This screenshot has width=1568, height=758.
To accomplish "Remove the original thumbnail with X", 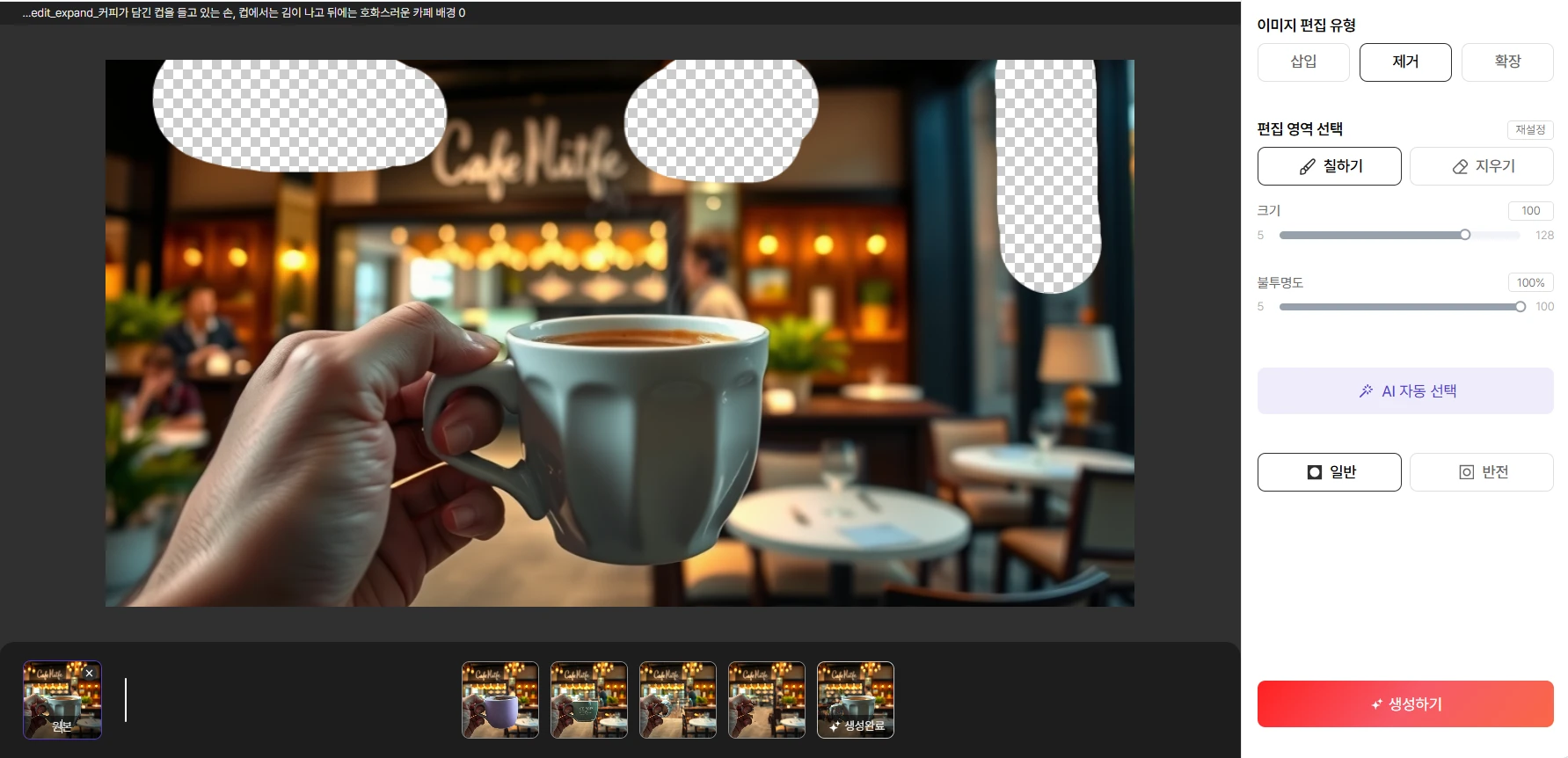I will click(89, 673).
